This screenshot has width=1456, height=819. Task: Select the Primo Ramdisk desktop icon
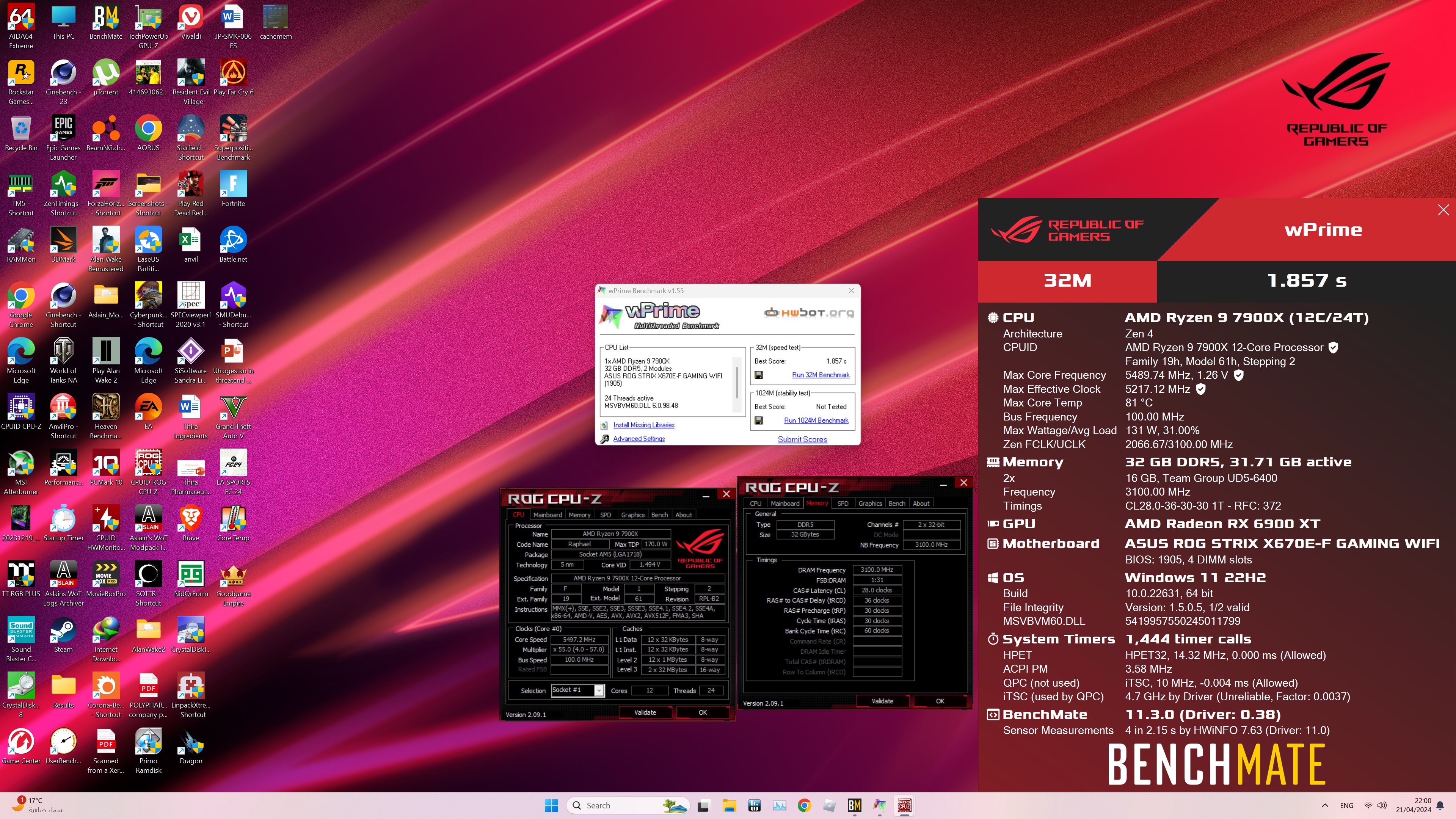[x=148, y=751]
